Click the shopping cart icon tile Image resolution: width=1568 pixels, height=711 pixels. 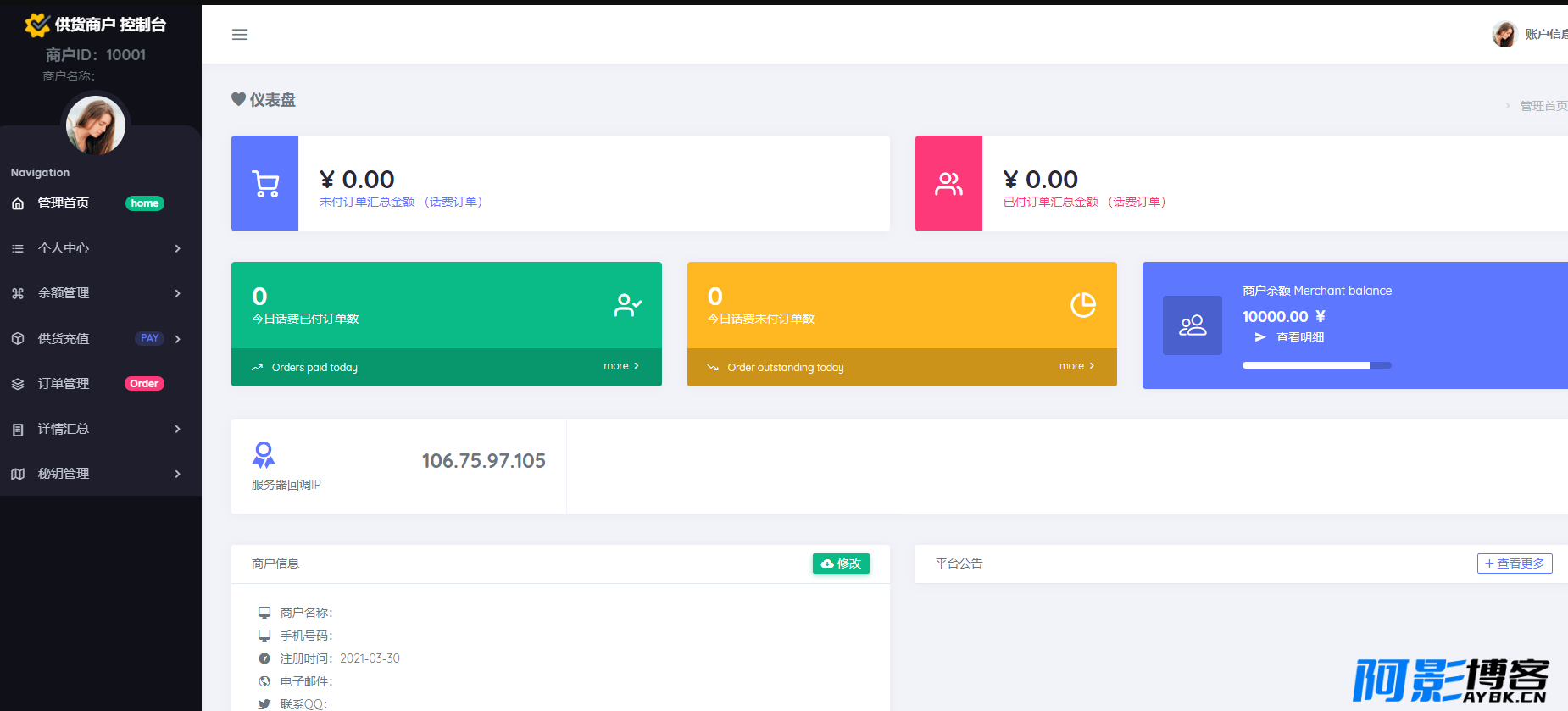tap(265, 183)
